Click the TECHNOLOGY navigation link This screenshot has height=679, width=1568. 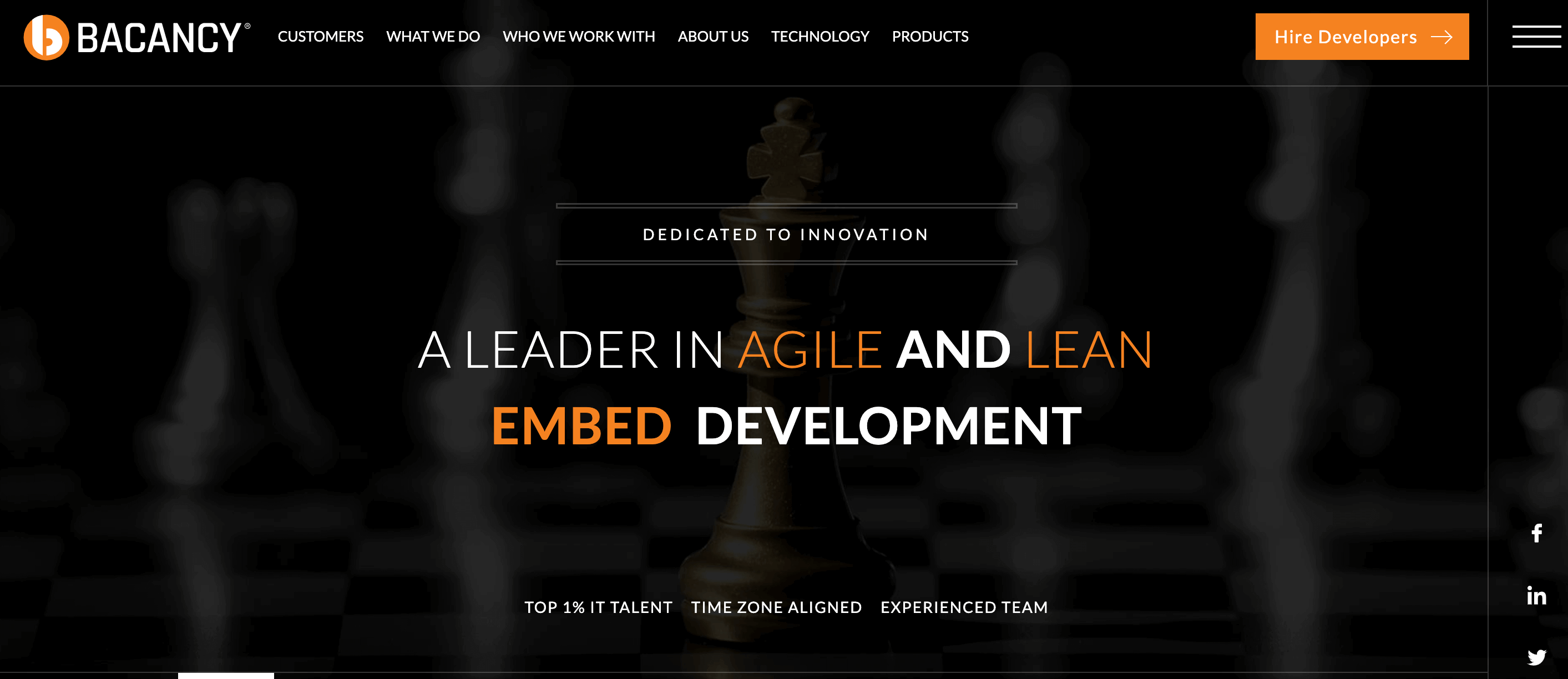[820, 36]
